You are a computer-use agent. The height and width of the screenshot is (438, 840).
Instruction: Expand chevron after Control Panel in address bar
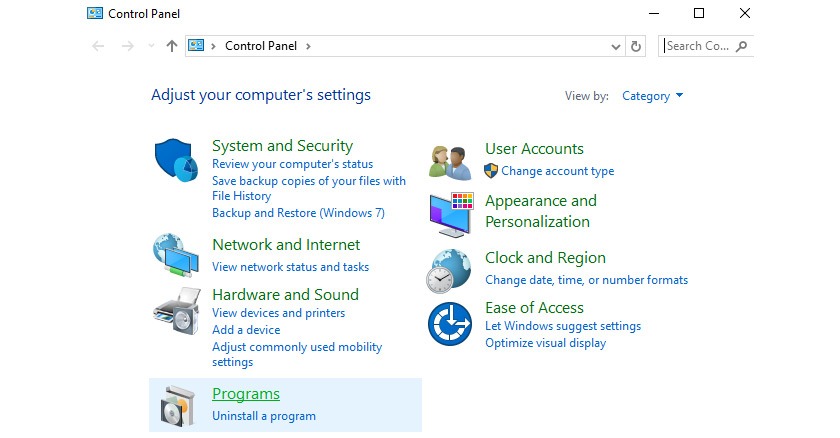[x=308, y=46]
